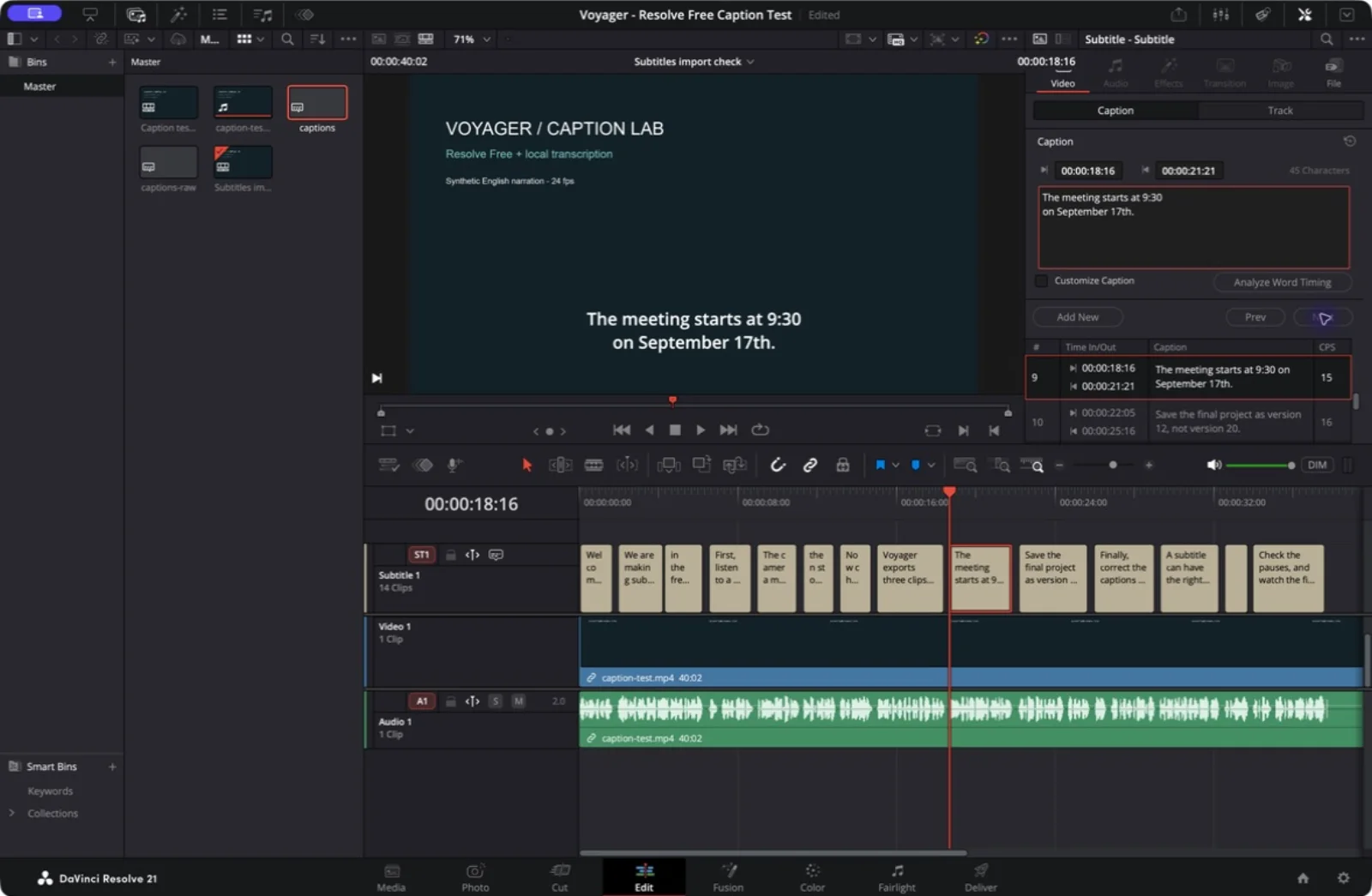Edit caption start timecode 00:00:18:16 field

click(1088, 171)
